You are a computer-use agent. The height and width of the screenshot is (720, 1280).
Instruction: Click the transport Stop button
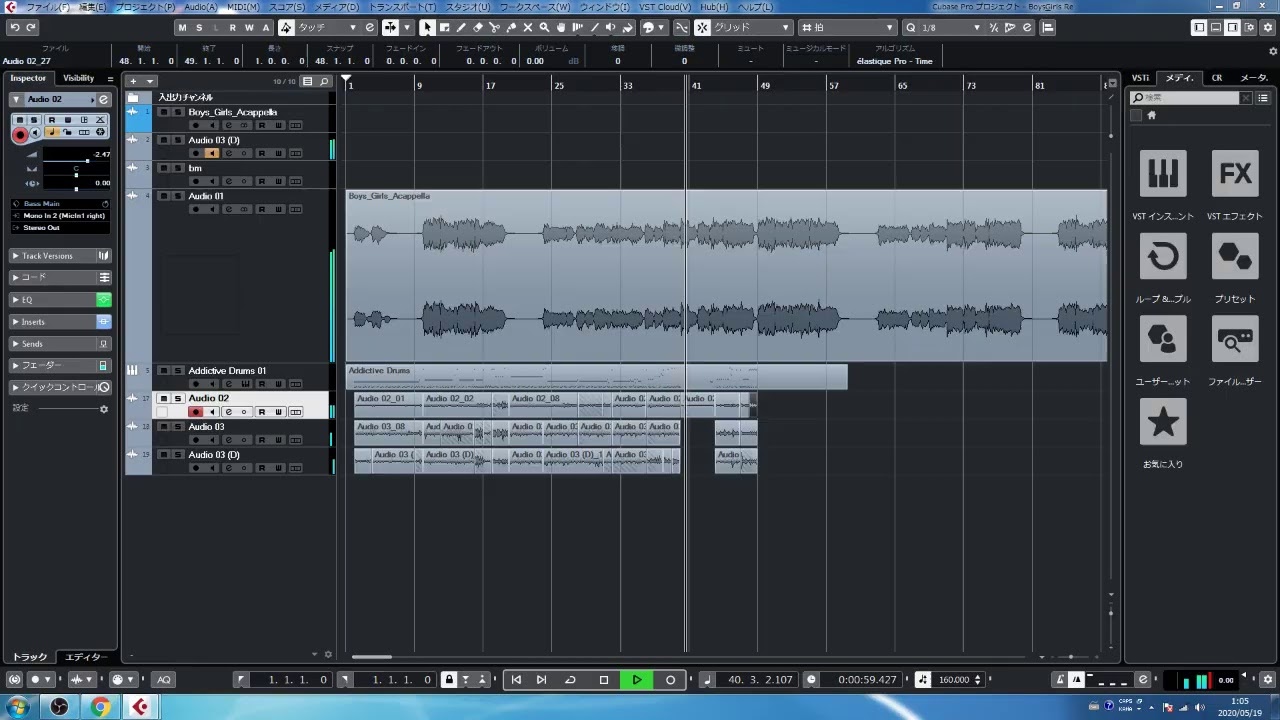coord(604,680)
